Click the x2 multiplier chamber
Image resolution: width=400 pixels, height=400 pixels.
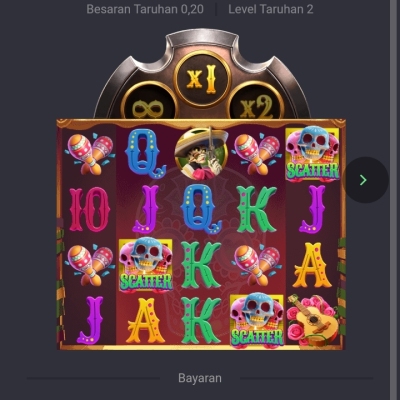point(256,101)
